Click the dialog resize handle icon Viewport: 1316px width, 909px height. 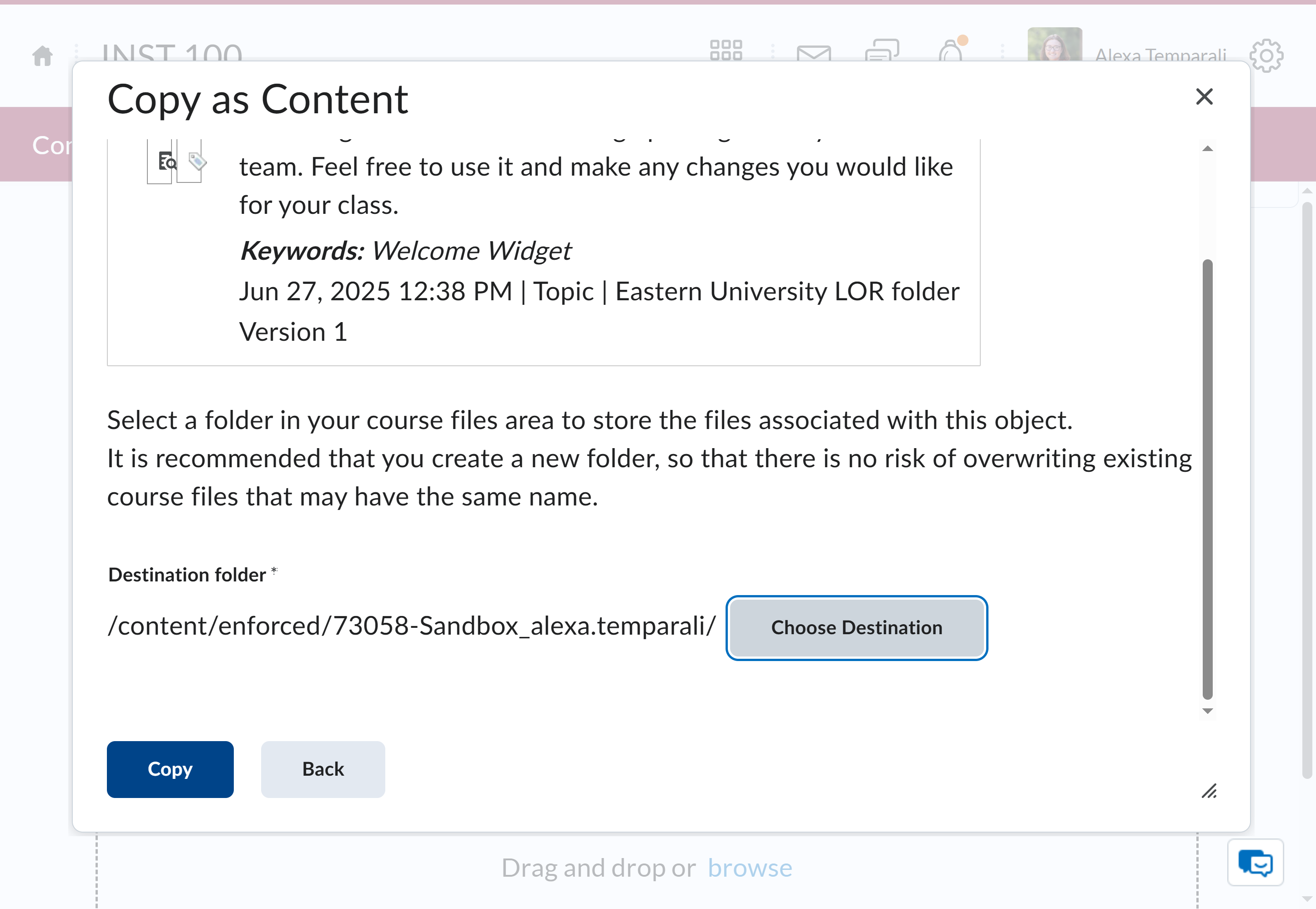coord(1208,791)
